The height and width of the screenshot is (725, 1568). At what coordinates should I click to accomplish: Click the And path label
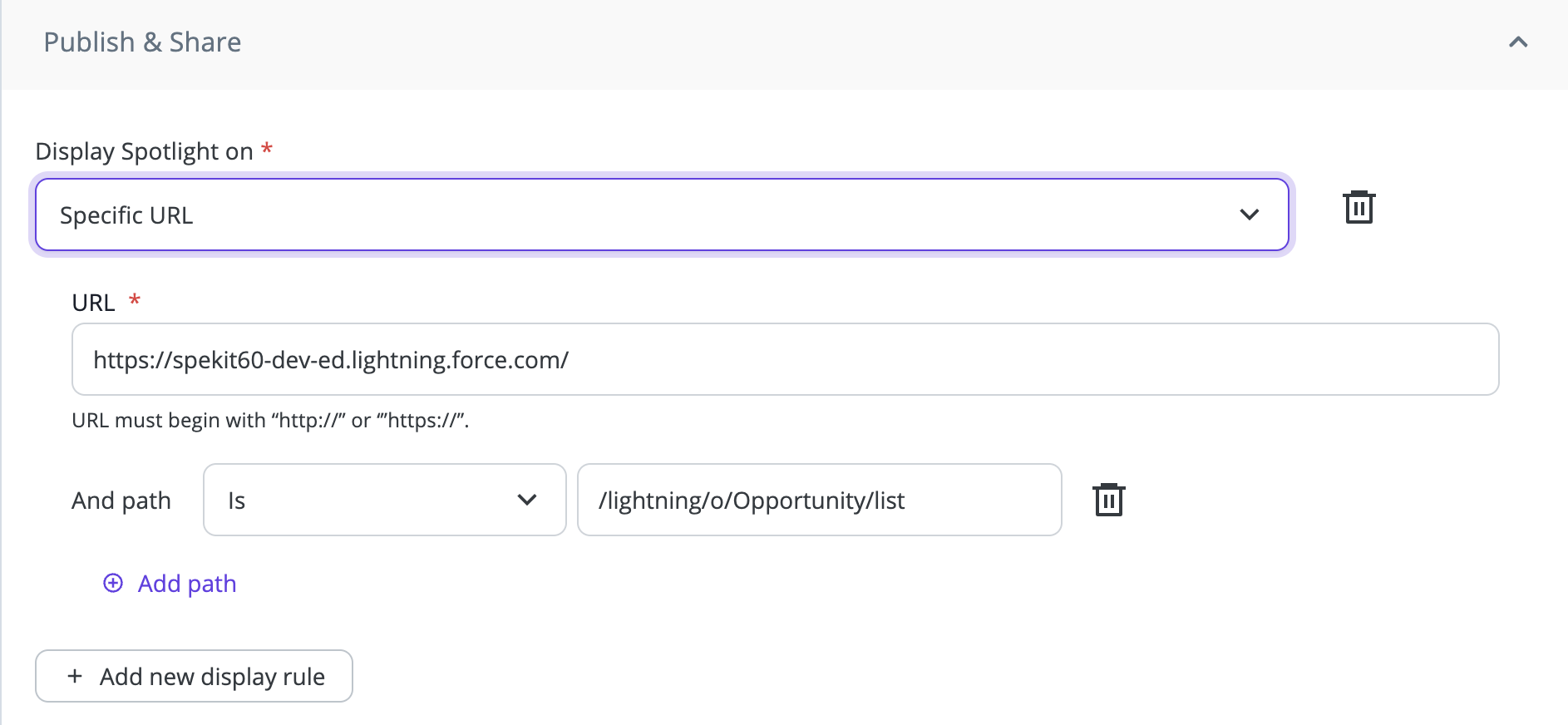pyautogui.click(x=121, y=501)
